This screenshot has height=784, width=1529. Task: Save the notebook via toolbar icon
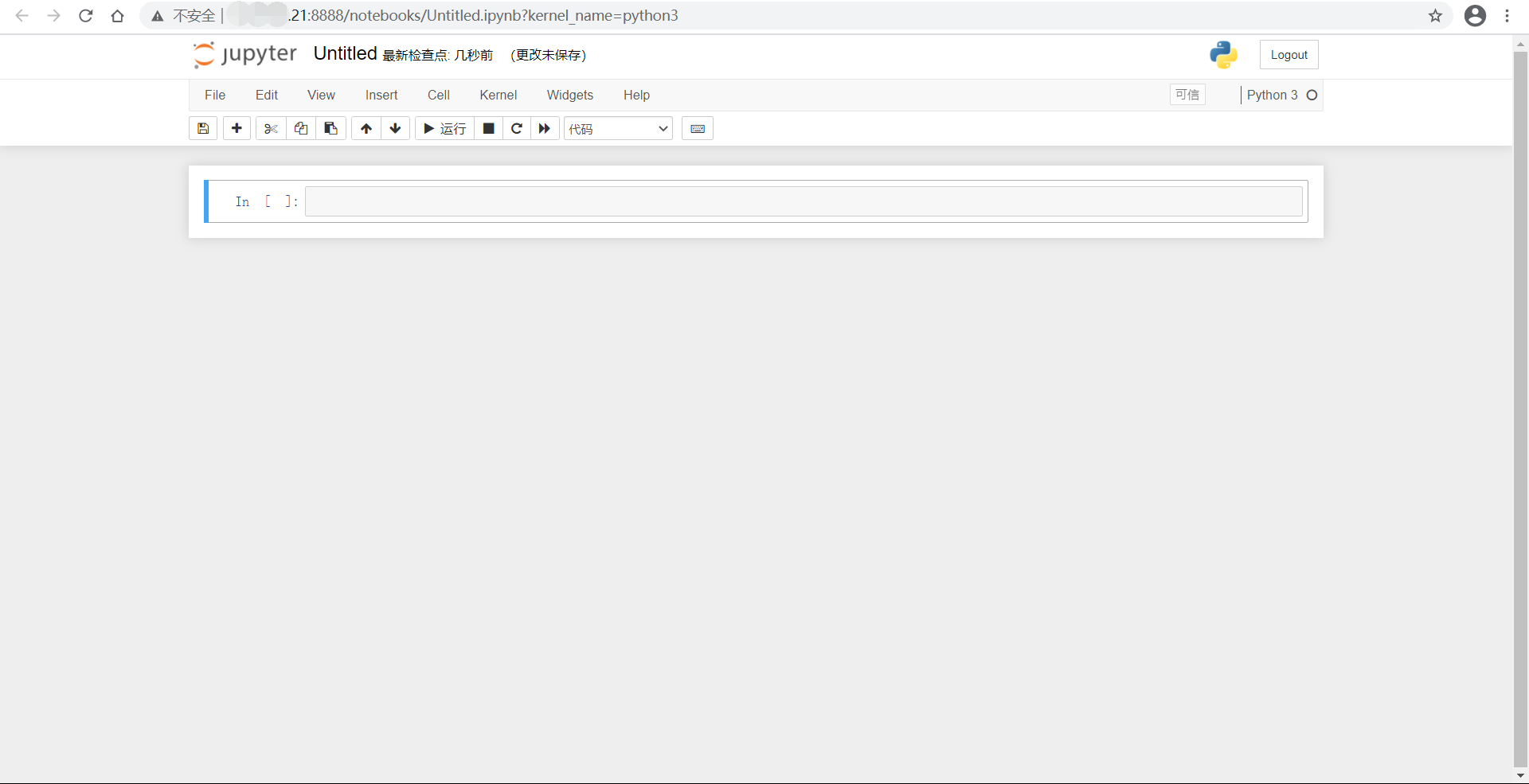[x=202, y=128]
